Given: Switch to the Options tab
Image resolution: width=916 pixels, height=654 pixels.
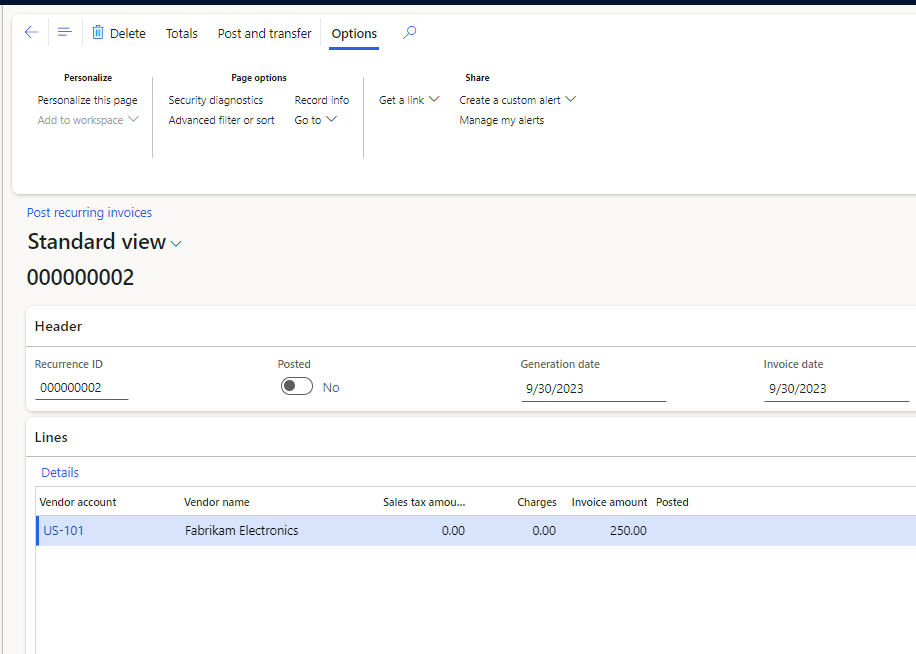Looking at the screenshot, I should pos(353,33).
